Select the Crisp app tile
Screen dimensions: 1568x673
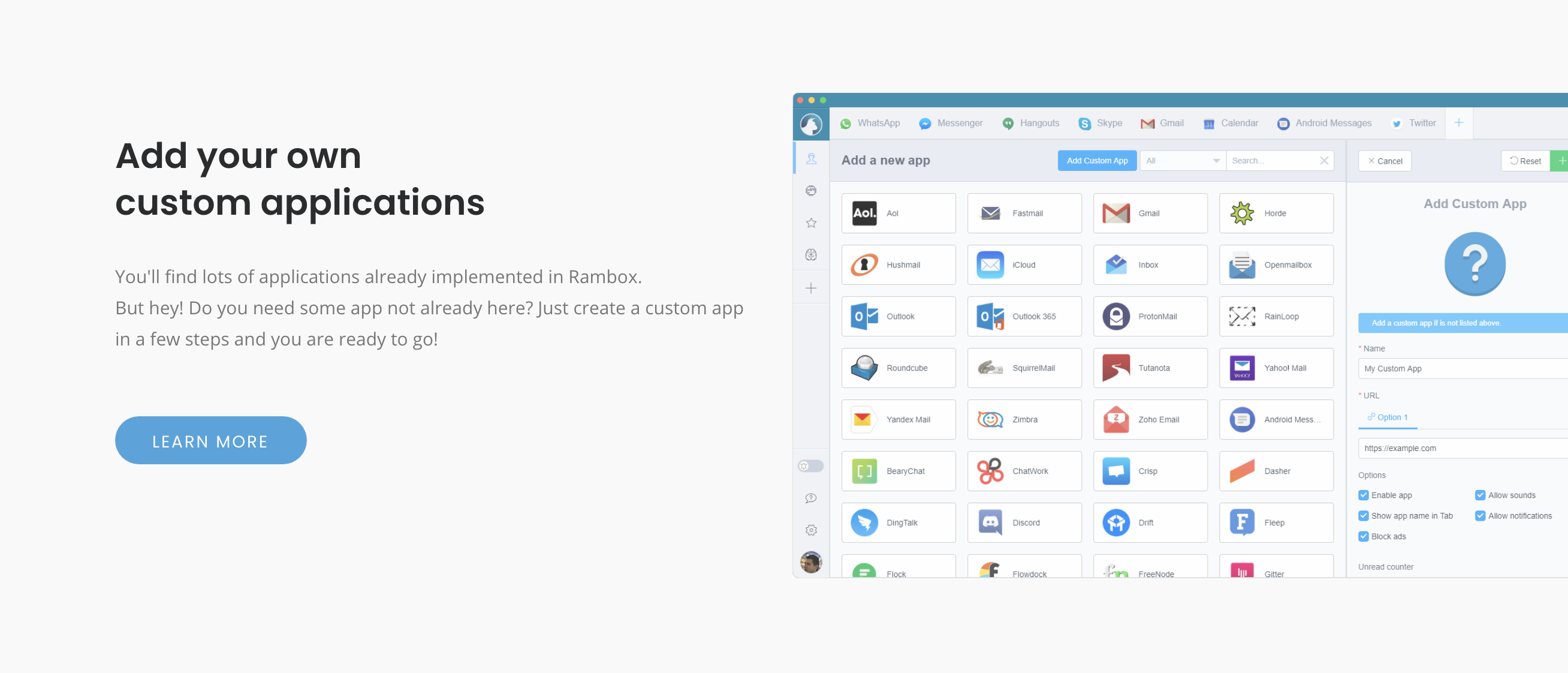tap(1150, 471)
